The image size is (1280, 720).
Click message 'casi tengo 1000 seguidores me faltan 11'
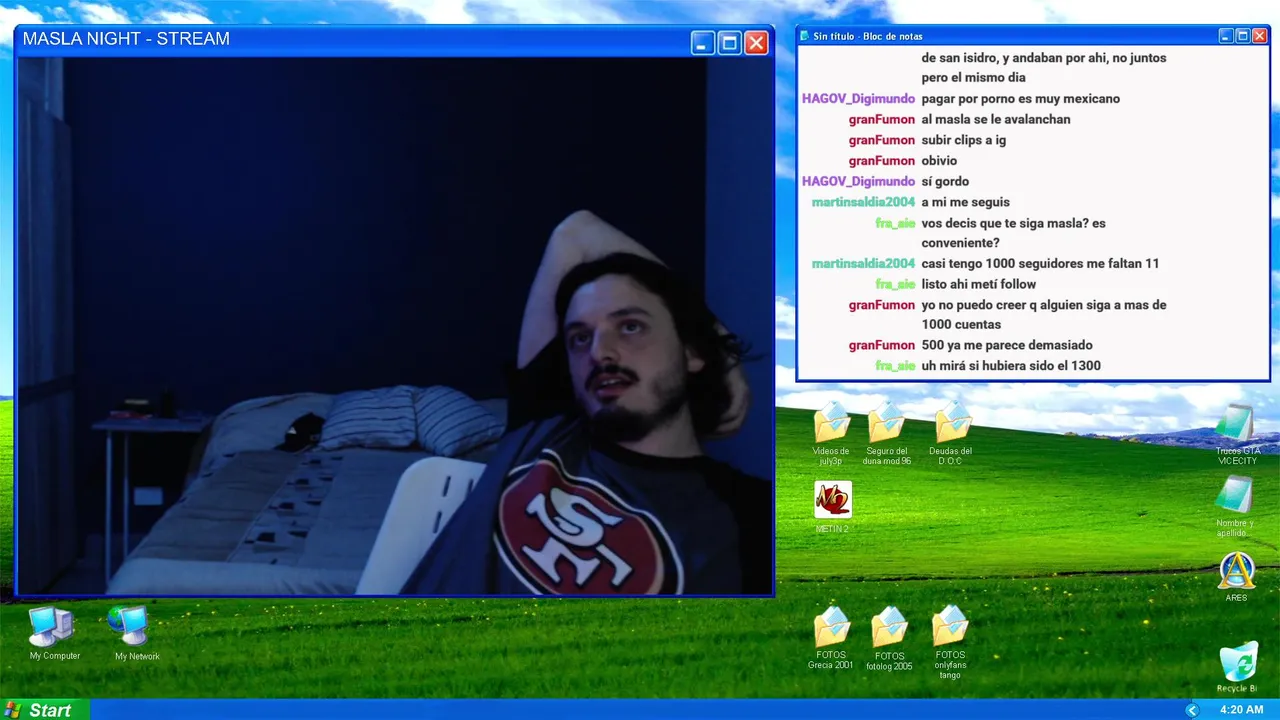(x=1040, y=264)
